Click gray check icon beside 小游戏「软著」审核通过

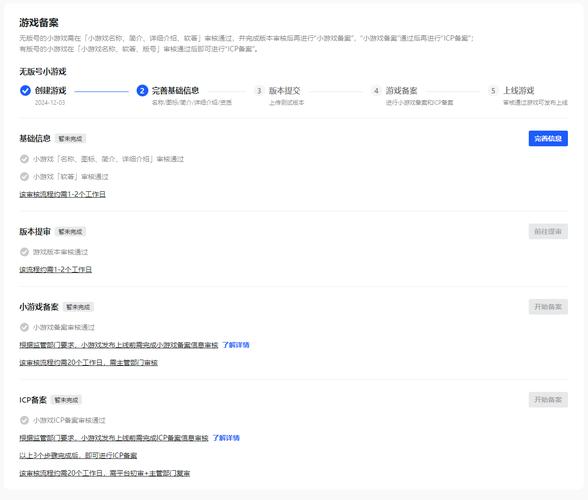(24, 177)
